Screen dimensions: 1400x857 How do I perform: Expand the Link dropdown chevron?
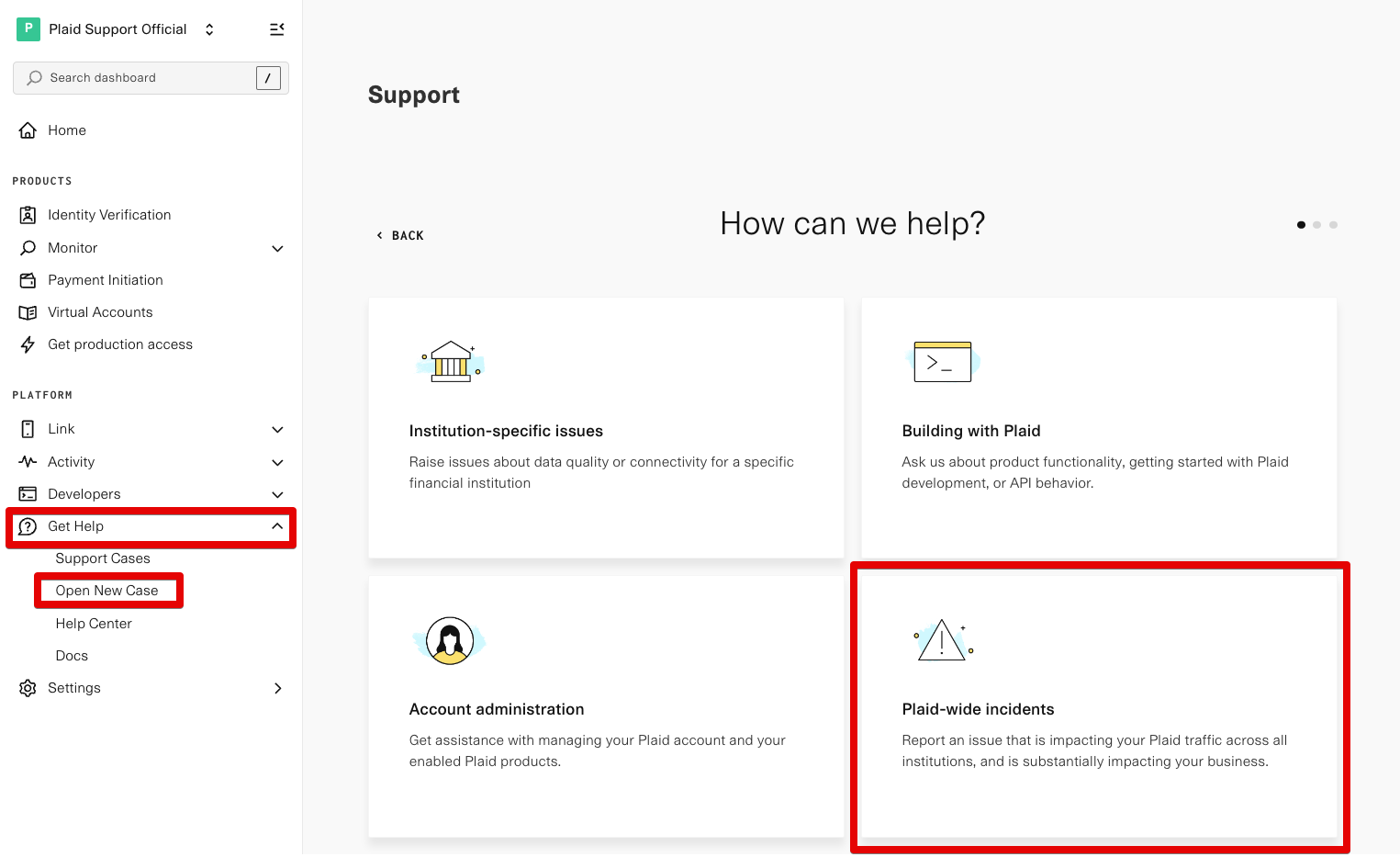click(277, 429)
